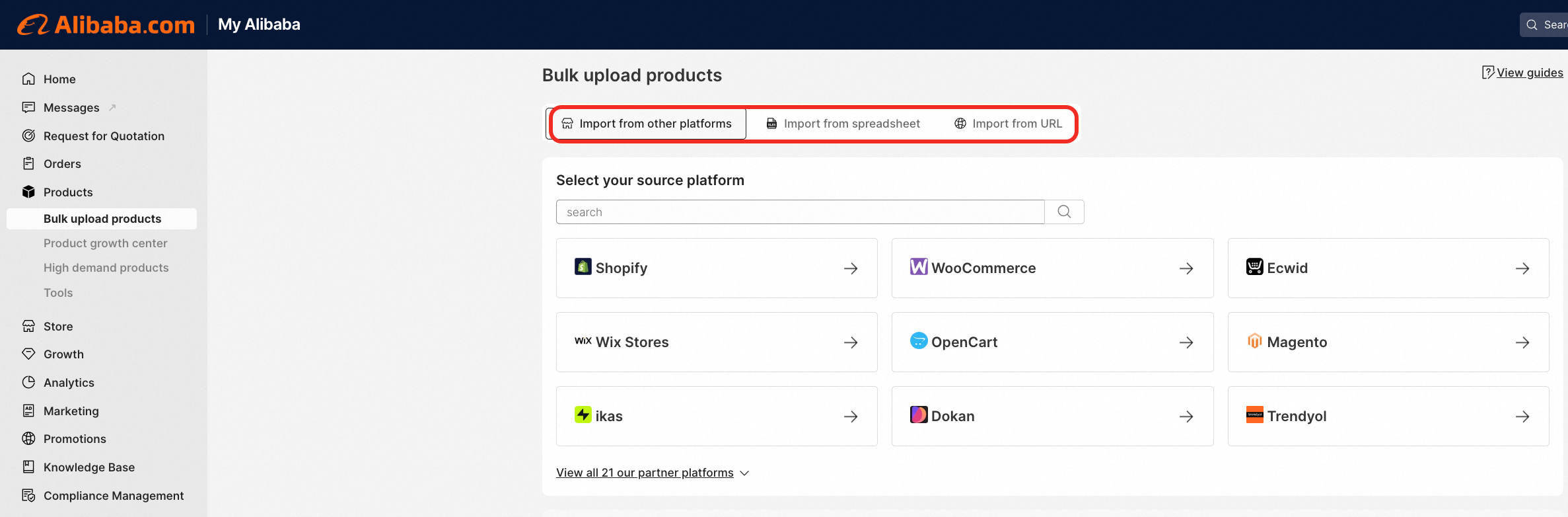The image size is (1568, 517).
Task: Open High demand products submenu item
Action: pyautogui.click(x=106, y=268)
